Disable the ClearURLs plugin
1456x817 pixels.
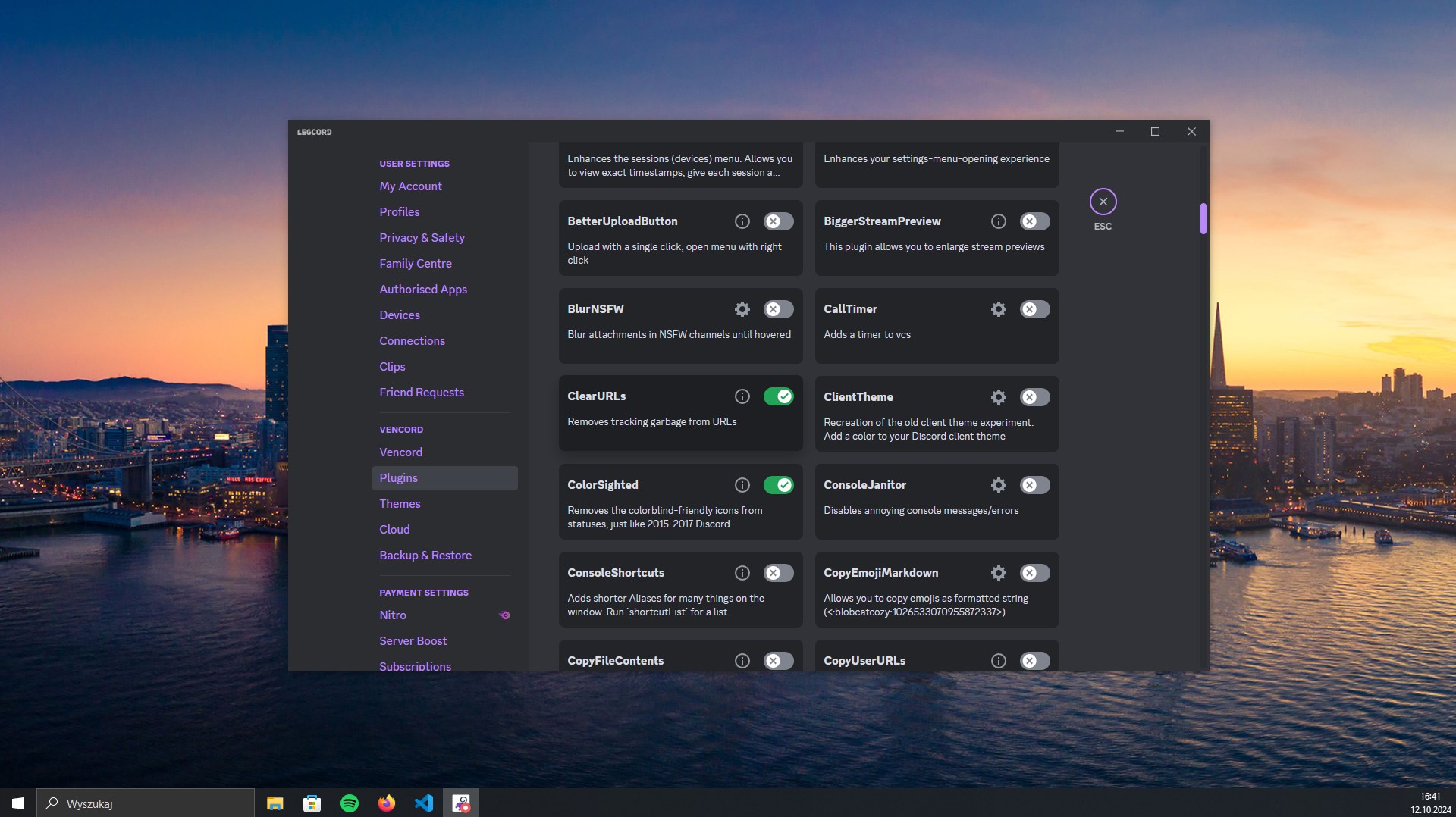click(779, 396)
